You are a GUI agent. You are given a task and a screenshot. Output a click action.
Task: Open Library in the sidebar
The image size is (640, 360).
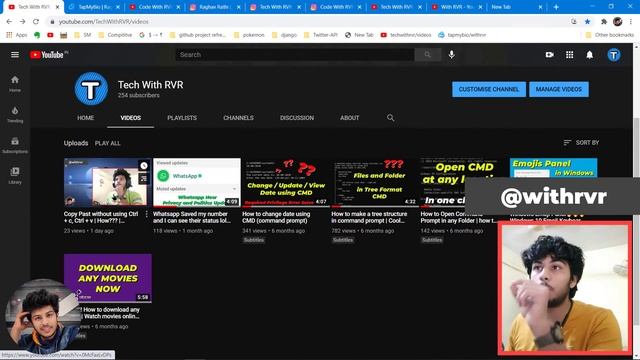click(15, 176)
